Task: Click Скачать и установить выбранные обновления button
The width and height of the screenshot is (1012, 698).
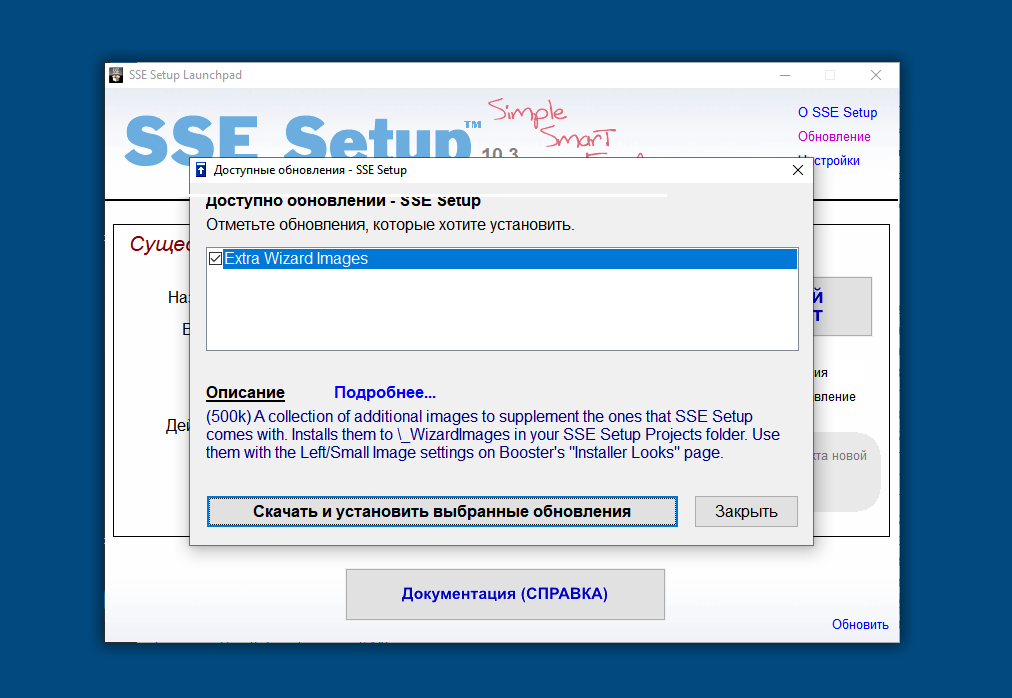Action: click(x=442, y=511)
